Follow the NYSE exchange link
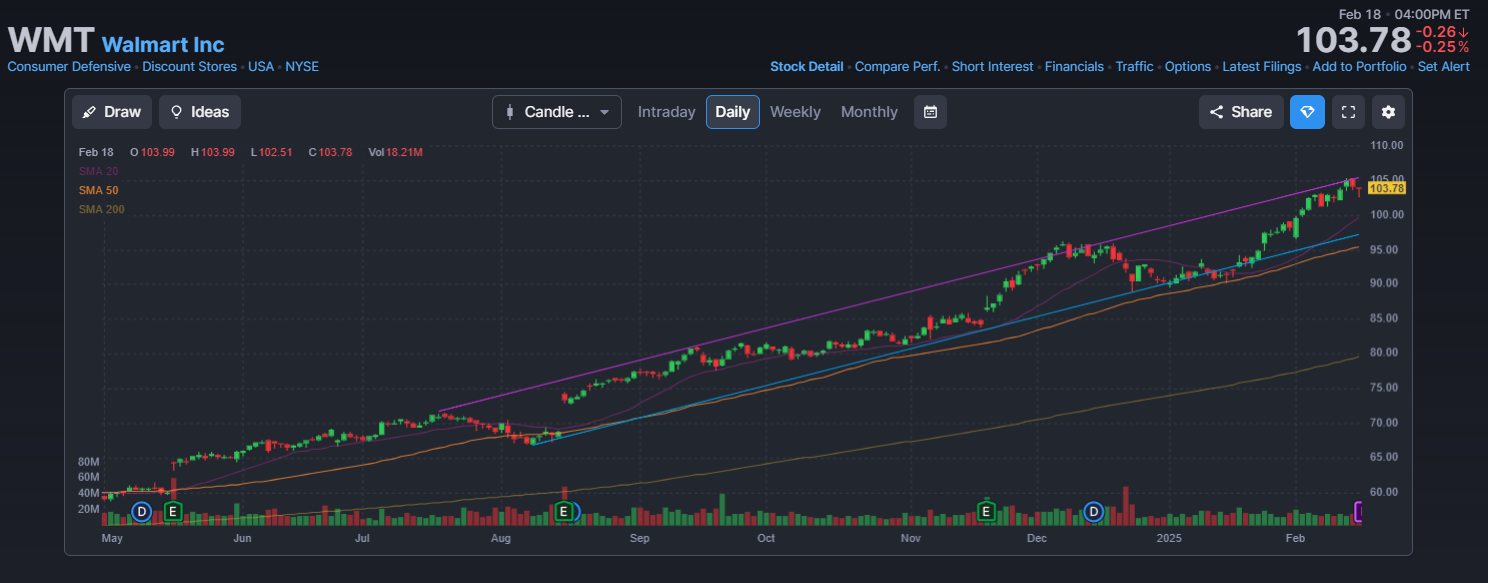The image size is (1488, 583). 302,66
